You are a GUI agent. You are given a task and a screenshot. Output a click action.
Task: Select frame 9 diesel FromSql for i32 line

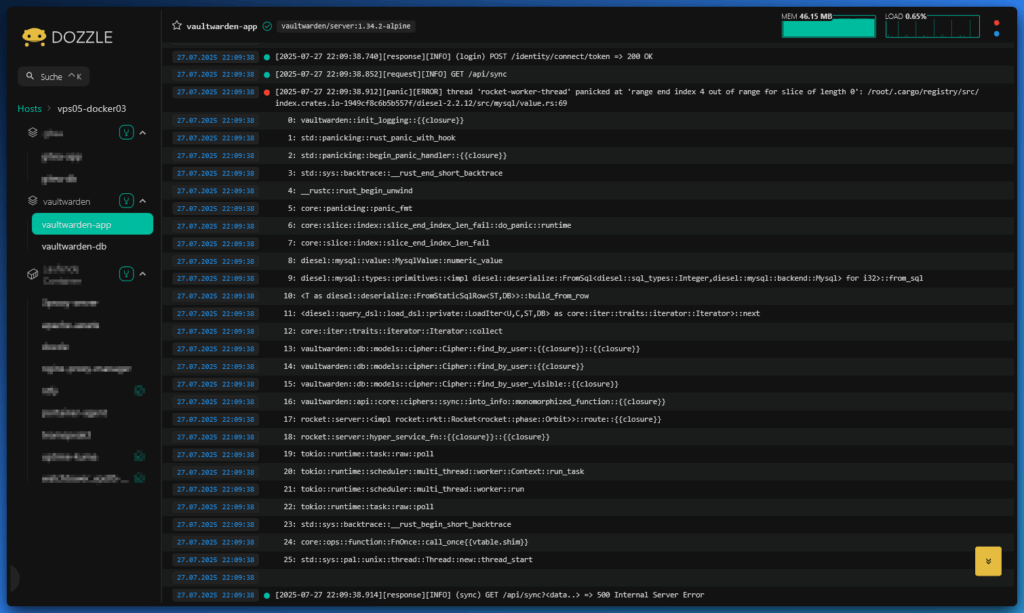605,278
